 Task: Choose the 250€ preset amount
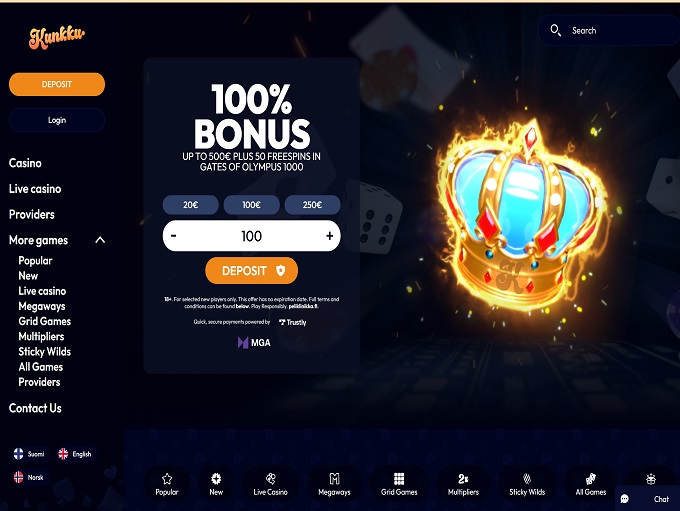tap(312, 205)
